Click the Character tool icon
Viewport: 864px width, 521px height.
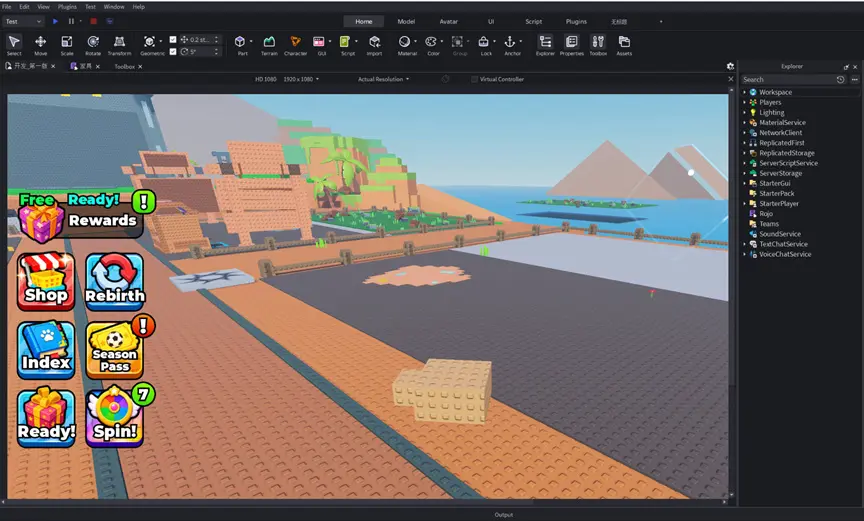295,42
